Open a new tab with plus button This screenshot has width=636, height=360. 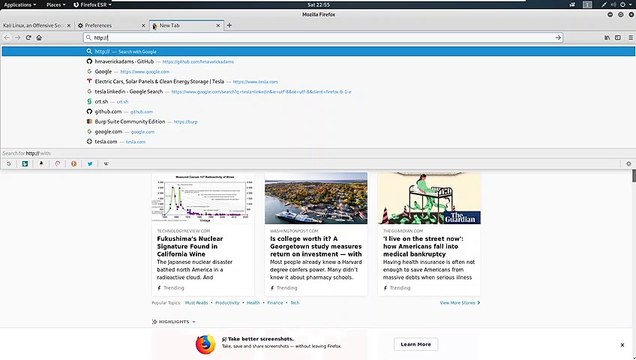pyautogui.click(x=229, y=25)
